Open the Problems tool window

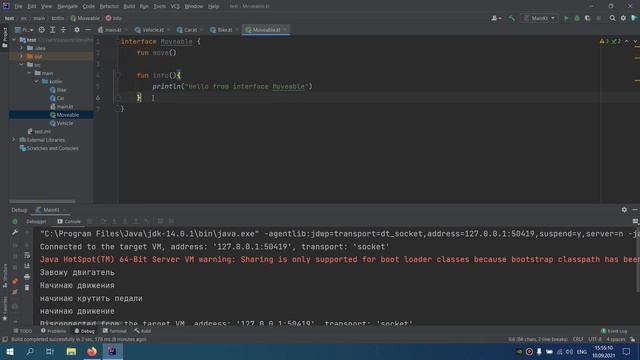tap(53, 331)
